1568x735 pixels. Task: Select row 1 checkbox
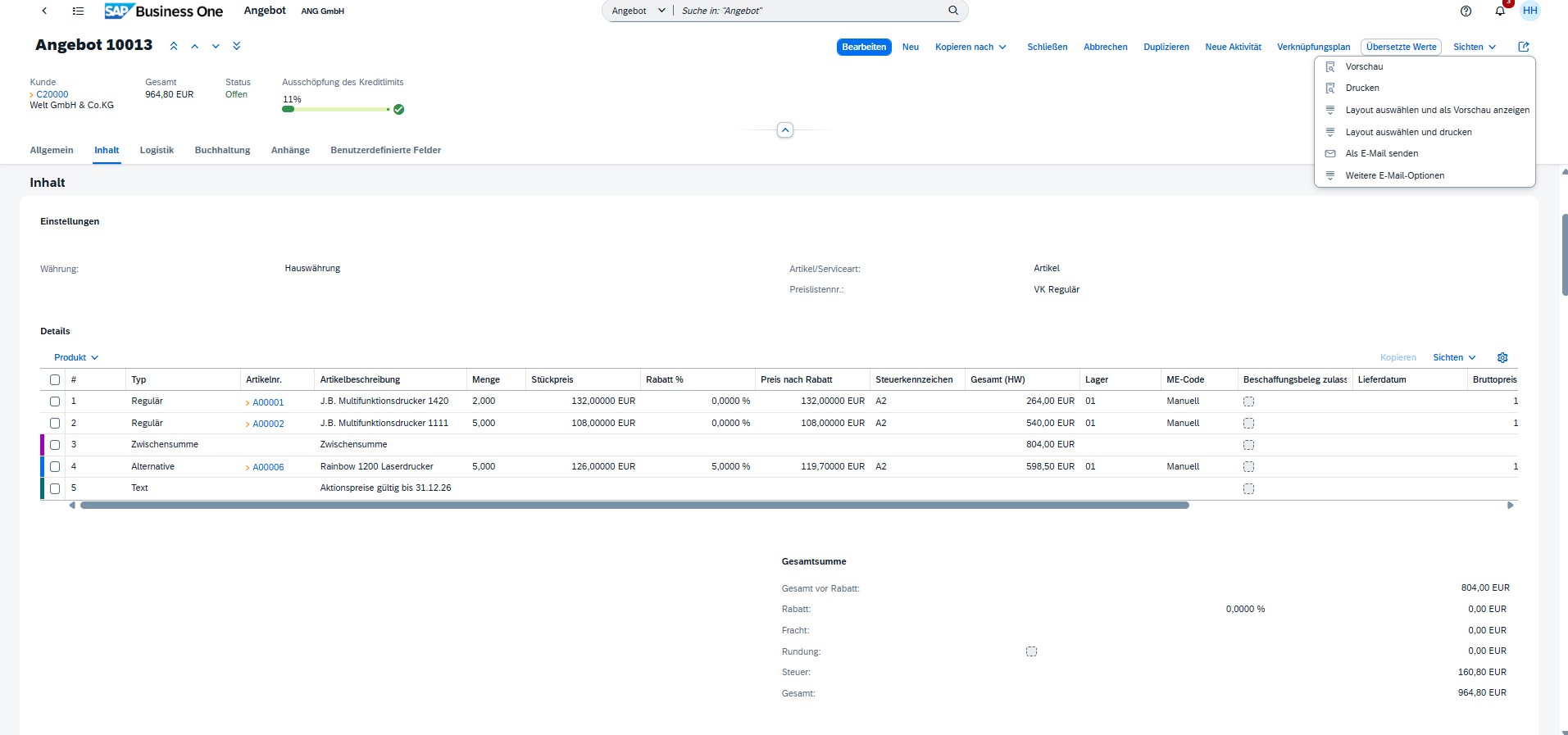pyautogui.click(x=55, y=402)
